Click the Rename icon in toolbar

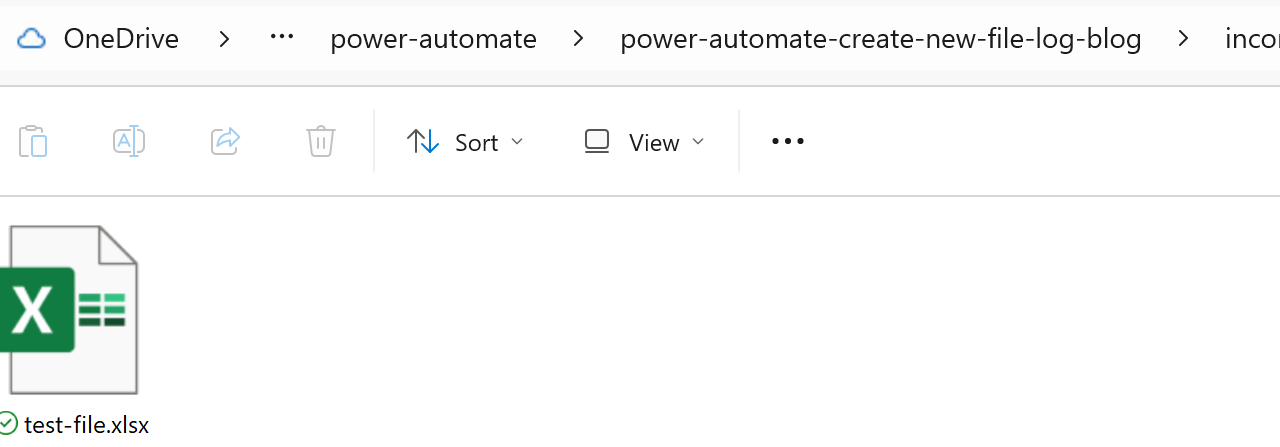pos(129,142)
